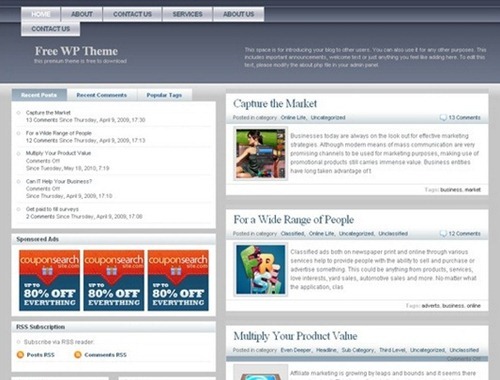Open the Capture the Market article heading
Image resolution: width=500 pixels, height=380 pixels.
coord(275,104)
